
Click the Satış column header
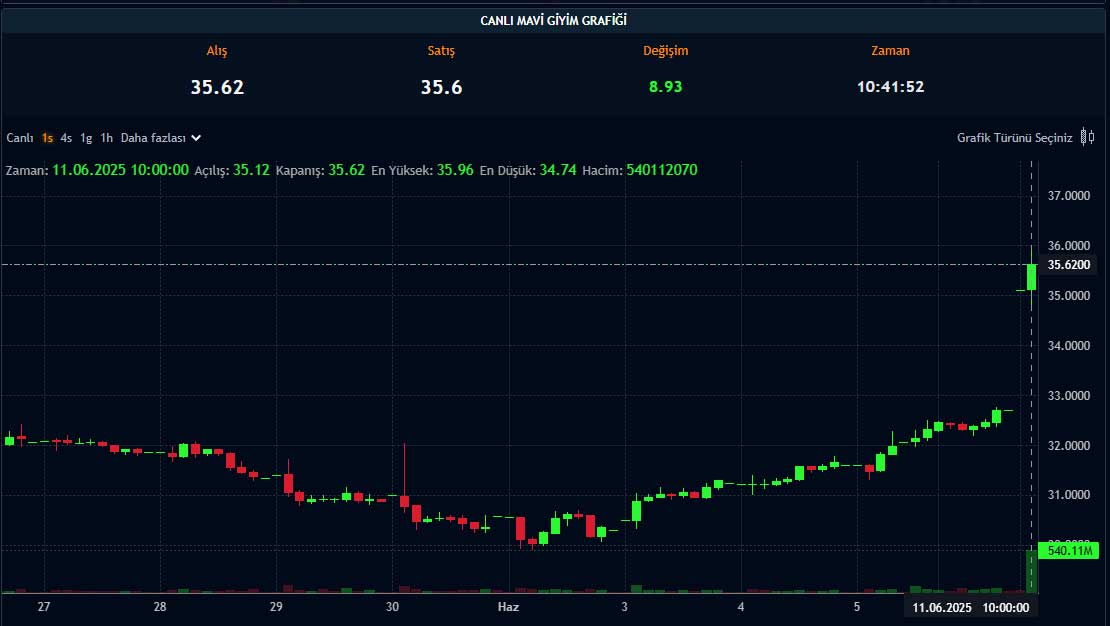441,51
